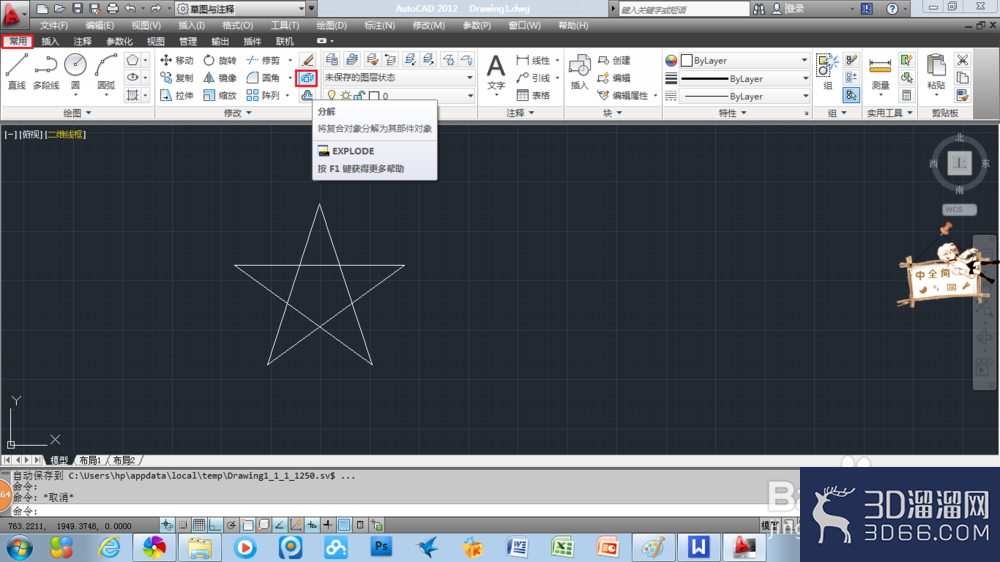Toggle ortho mode in the status bar
The image size is (1000, 562).
tap(215, 525)
